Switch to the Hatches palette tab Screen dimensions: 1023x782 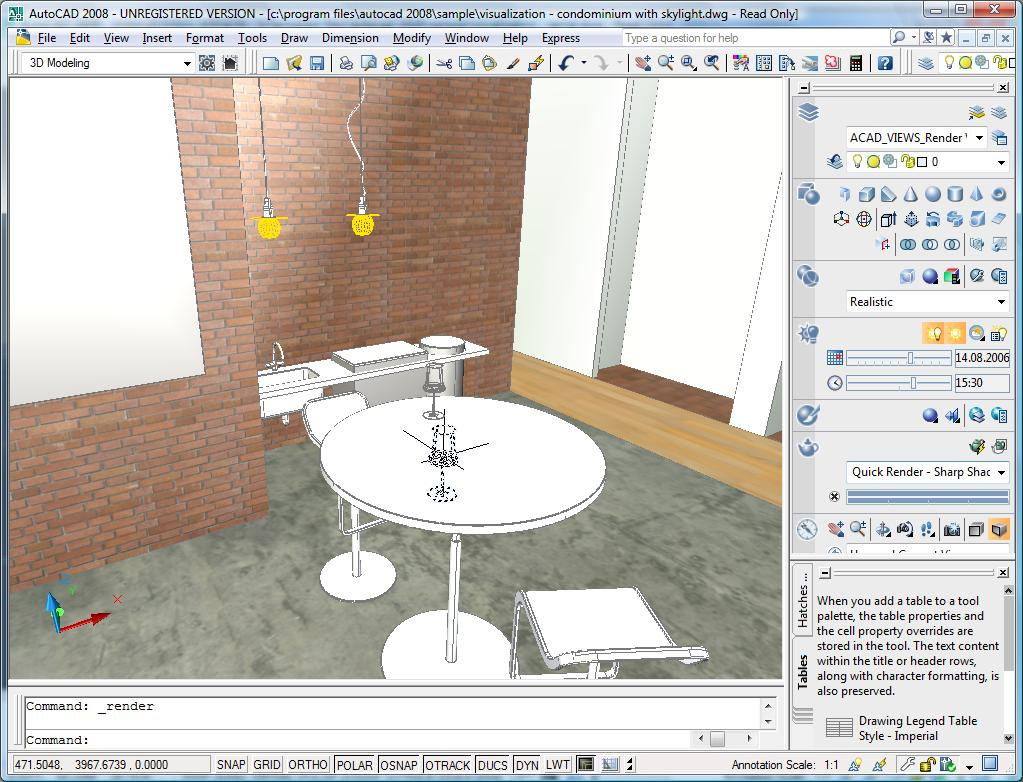point(802,599)
